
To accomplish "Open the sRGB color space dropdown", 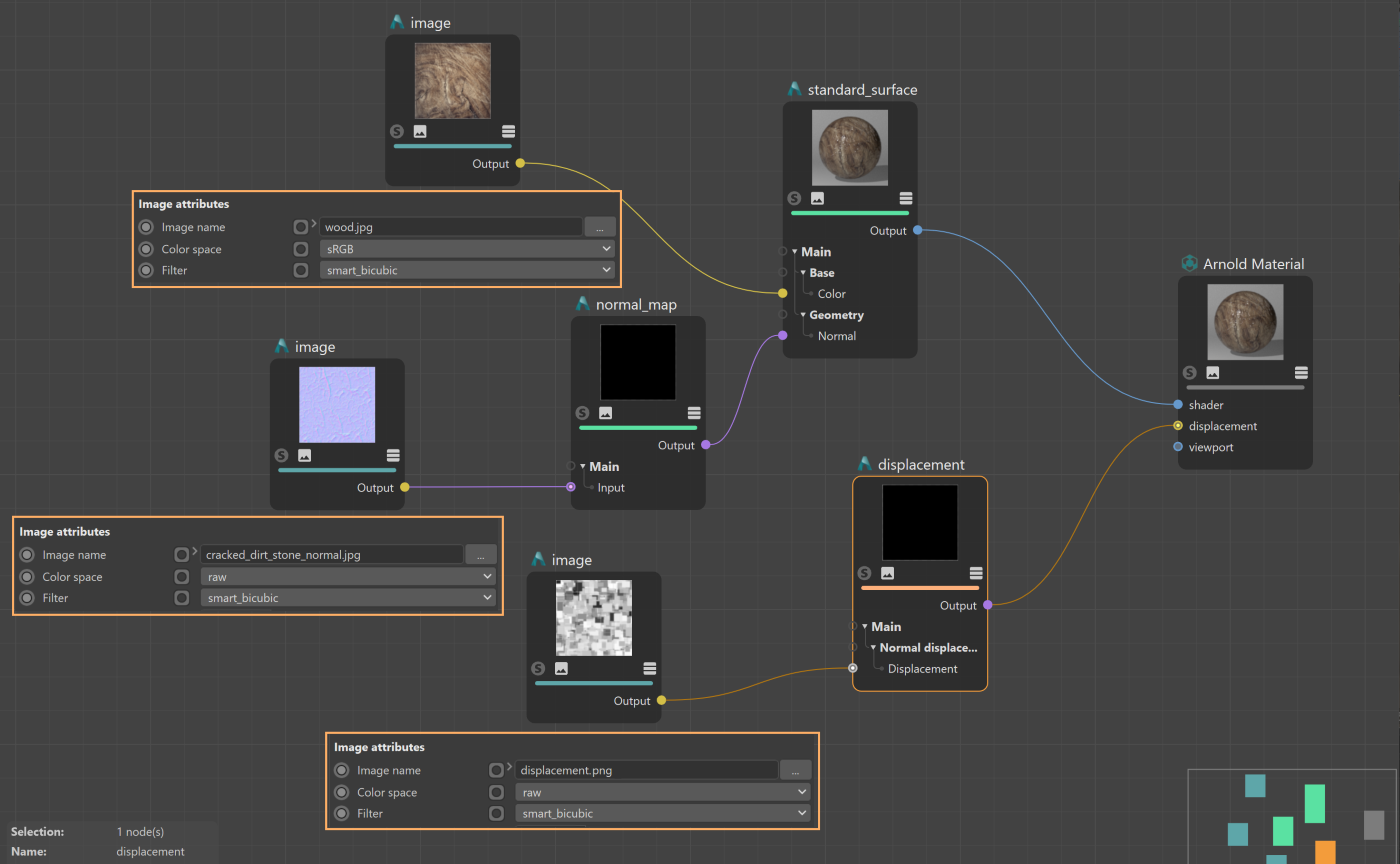I will 467,248.
